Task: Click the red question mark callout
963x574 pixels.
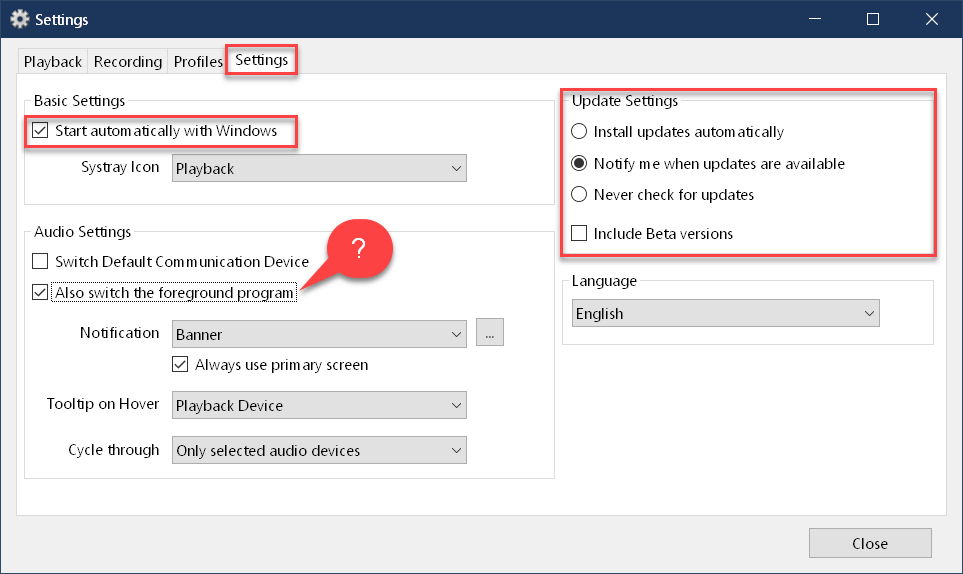Action: tap(359, 248)
